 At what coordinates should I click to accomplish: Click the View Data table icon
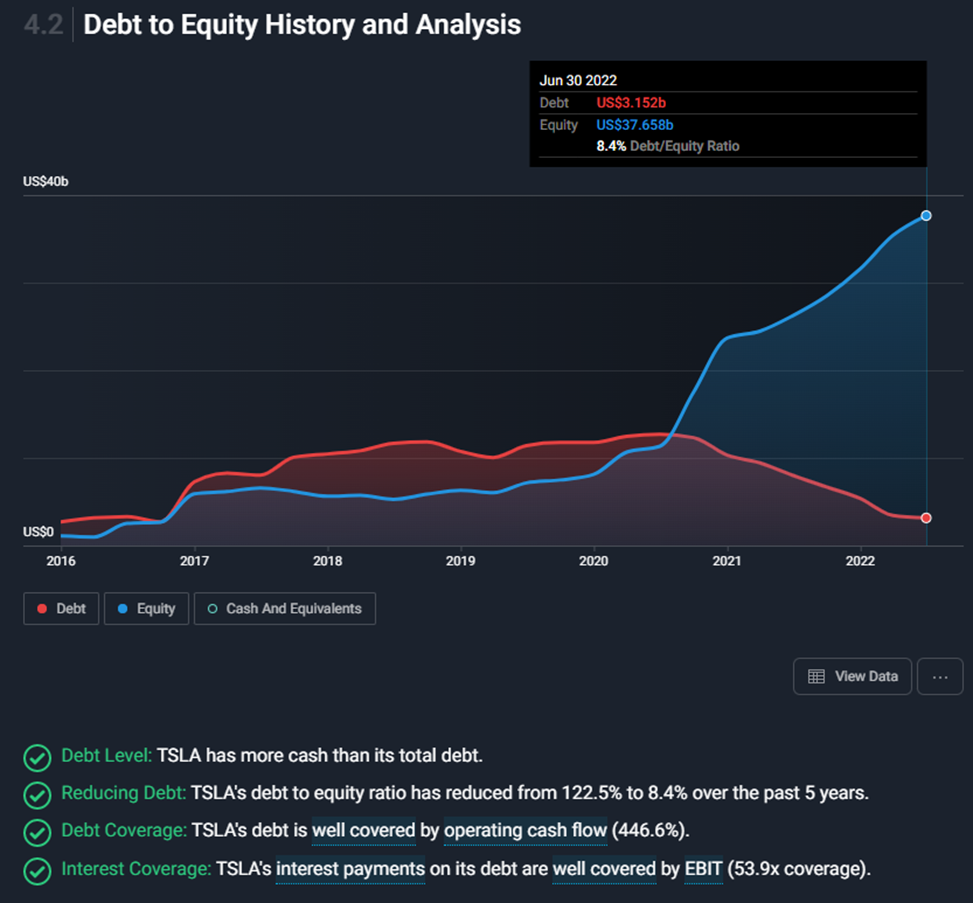click(816, 676)
